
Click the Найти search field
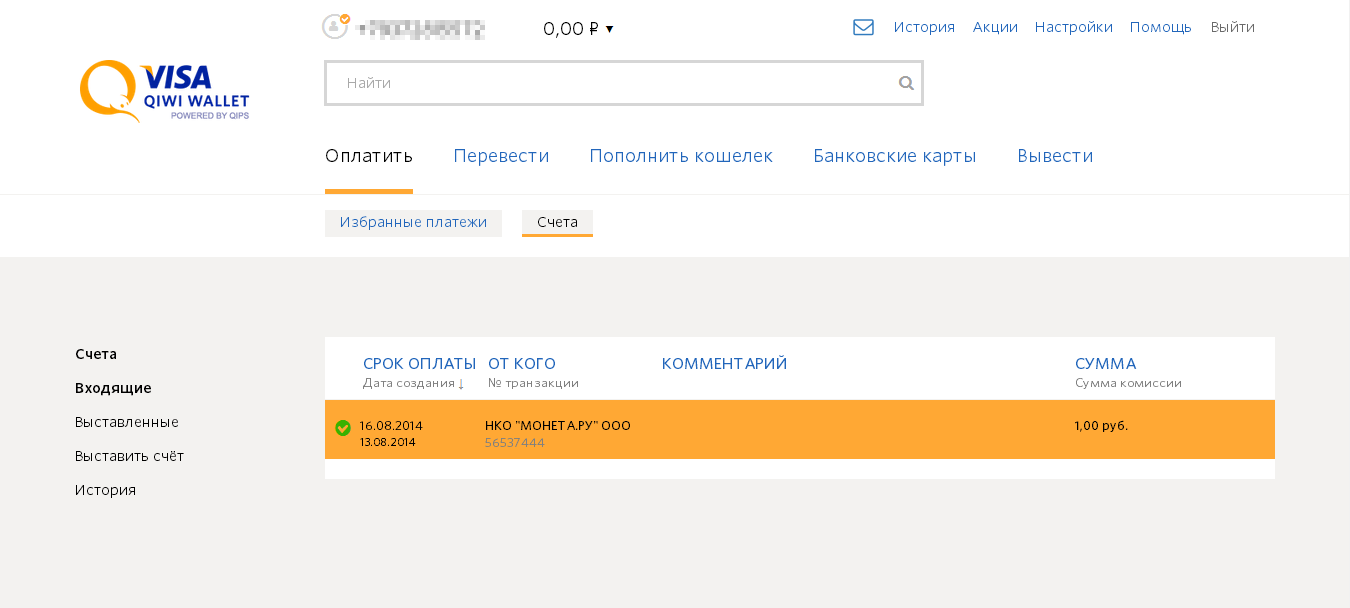624,83
